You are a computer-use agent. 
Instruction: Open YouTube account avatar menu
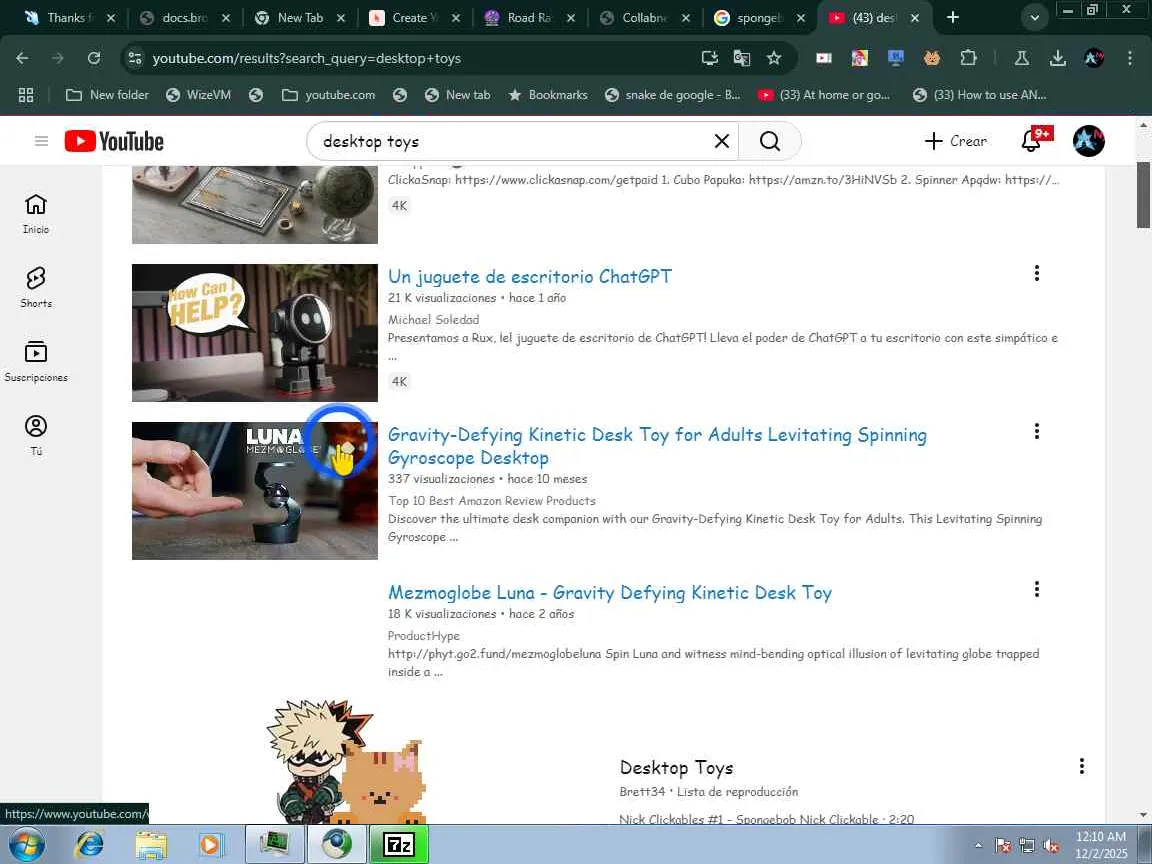tap(1088, 141)
